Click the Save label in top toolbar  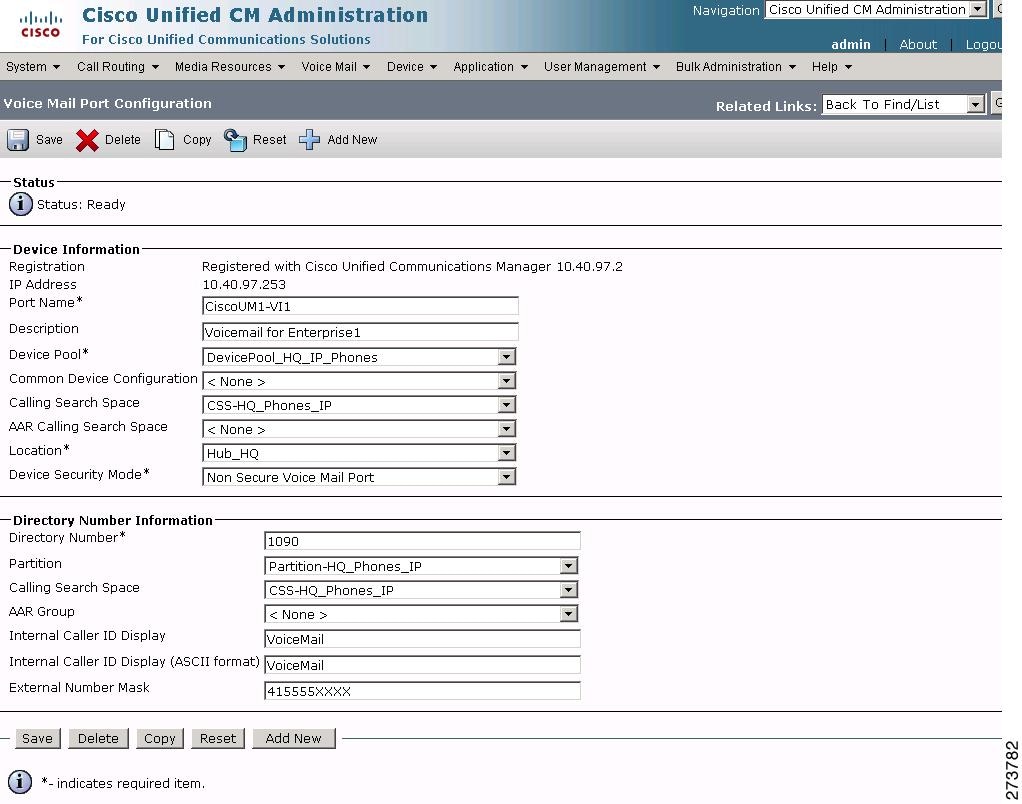click(50, 139)
